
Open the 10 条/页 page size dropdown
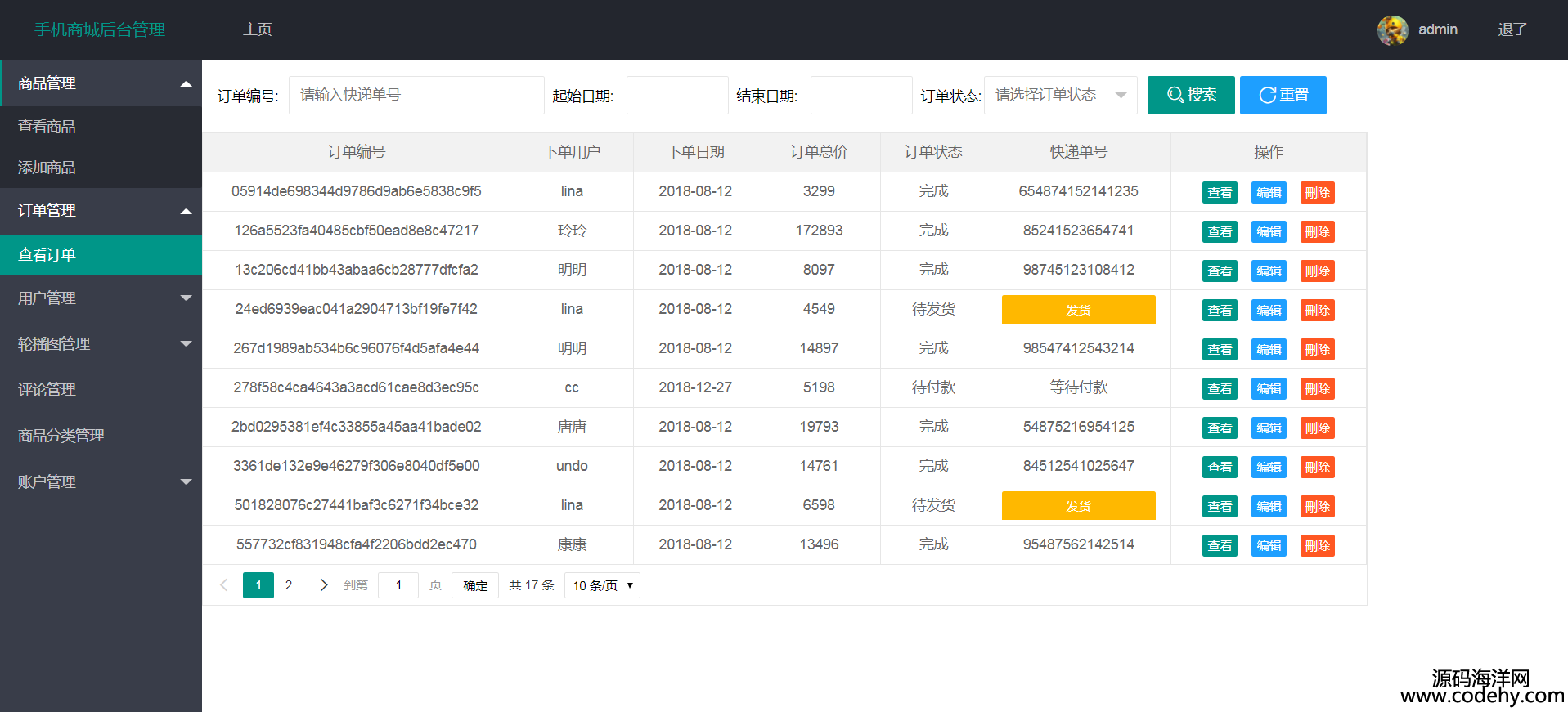tap(602, 585)
